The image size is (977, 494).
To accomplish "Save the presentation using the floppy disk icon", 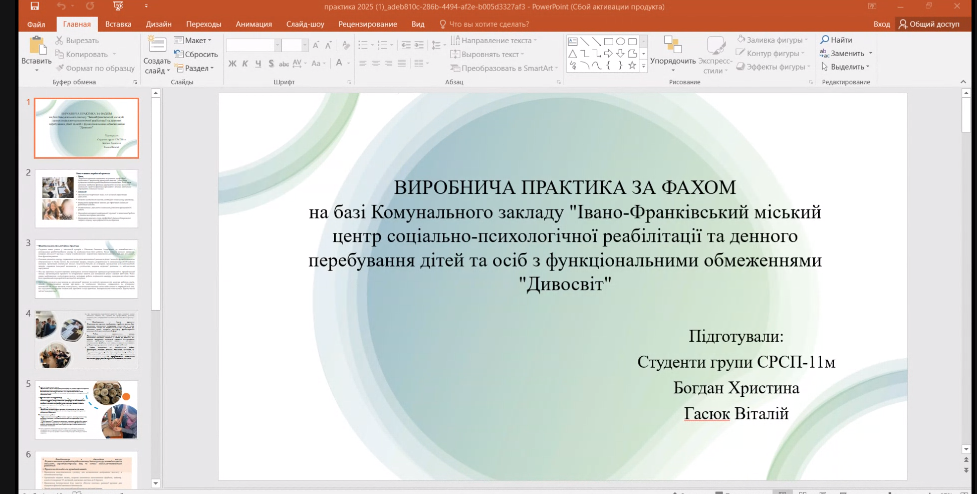I will (x=35, y=6).
